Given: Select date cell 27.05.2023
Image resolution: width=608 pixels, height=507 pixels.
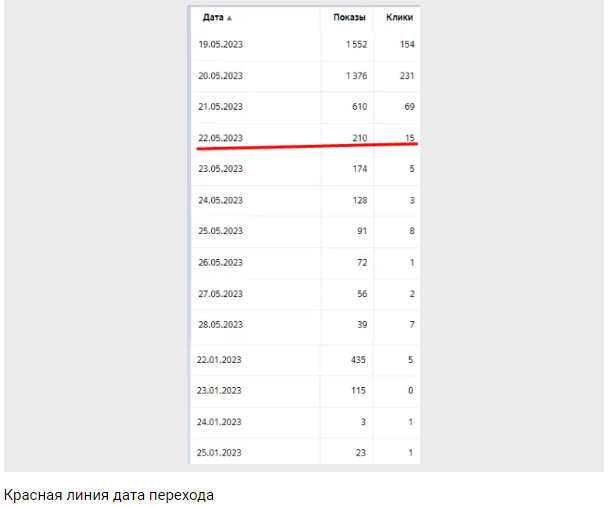Looking at the screenshot, I should pyautogui.click(x=221, y=294).
